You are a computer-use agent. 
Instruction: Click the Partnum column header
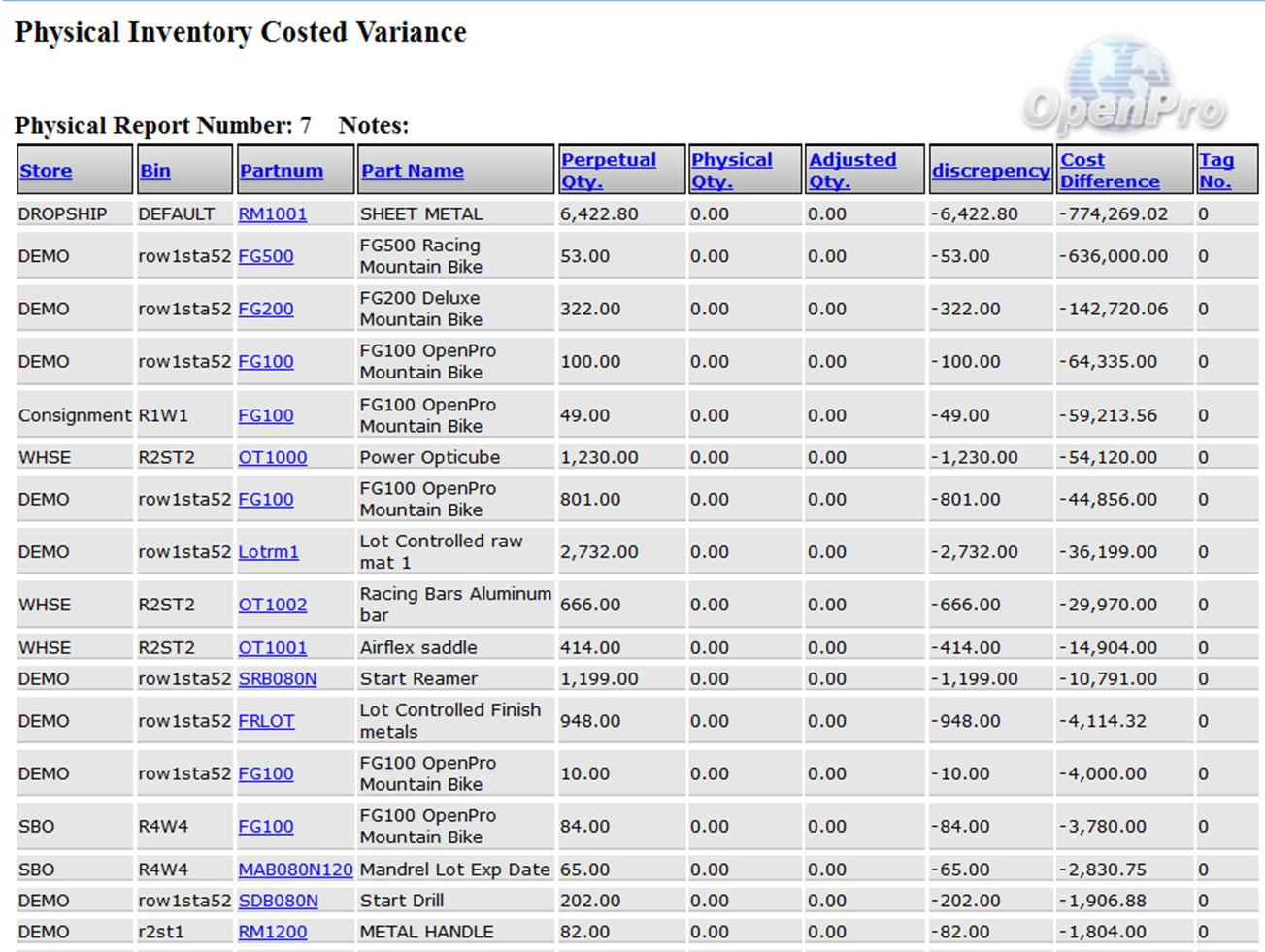pos(282,171)
